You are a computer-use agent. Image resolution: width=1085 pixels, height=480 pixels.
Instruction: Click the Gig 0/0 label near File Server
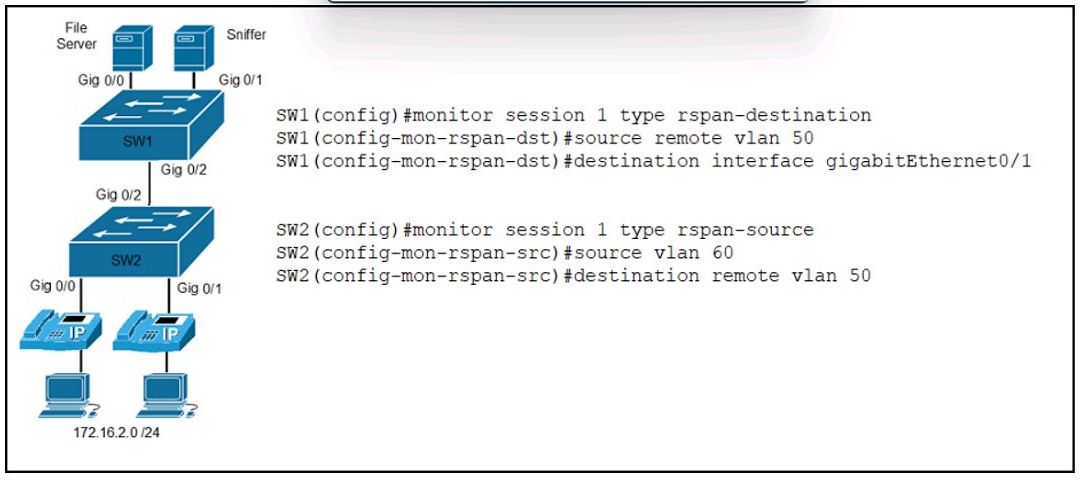tap(101, 80)
